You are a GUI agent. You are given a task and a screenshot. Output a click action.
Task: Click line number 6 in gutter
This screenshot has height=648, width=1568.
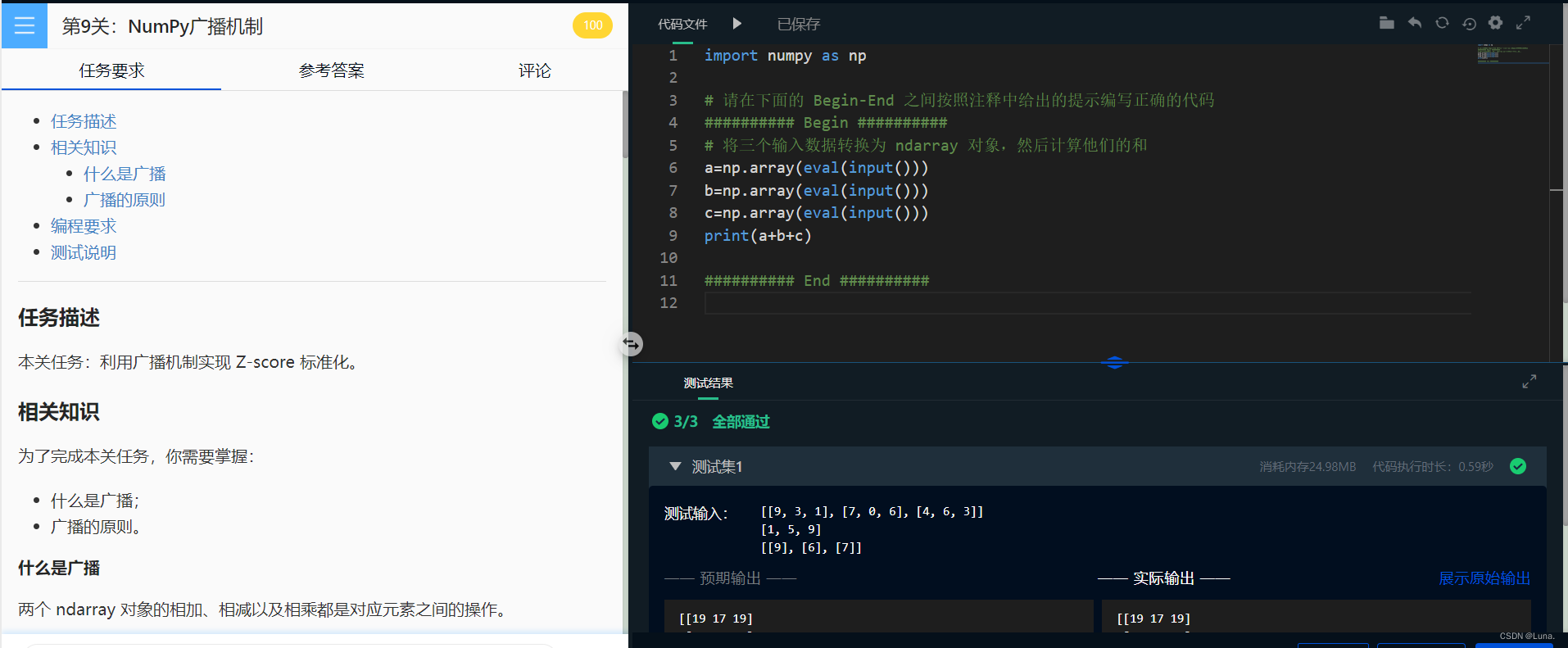point(673,168)
